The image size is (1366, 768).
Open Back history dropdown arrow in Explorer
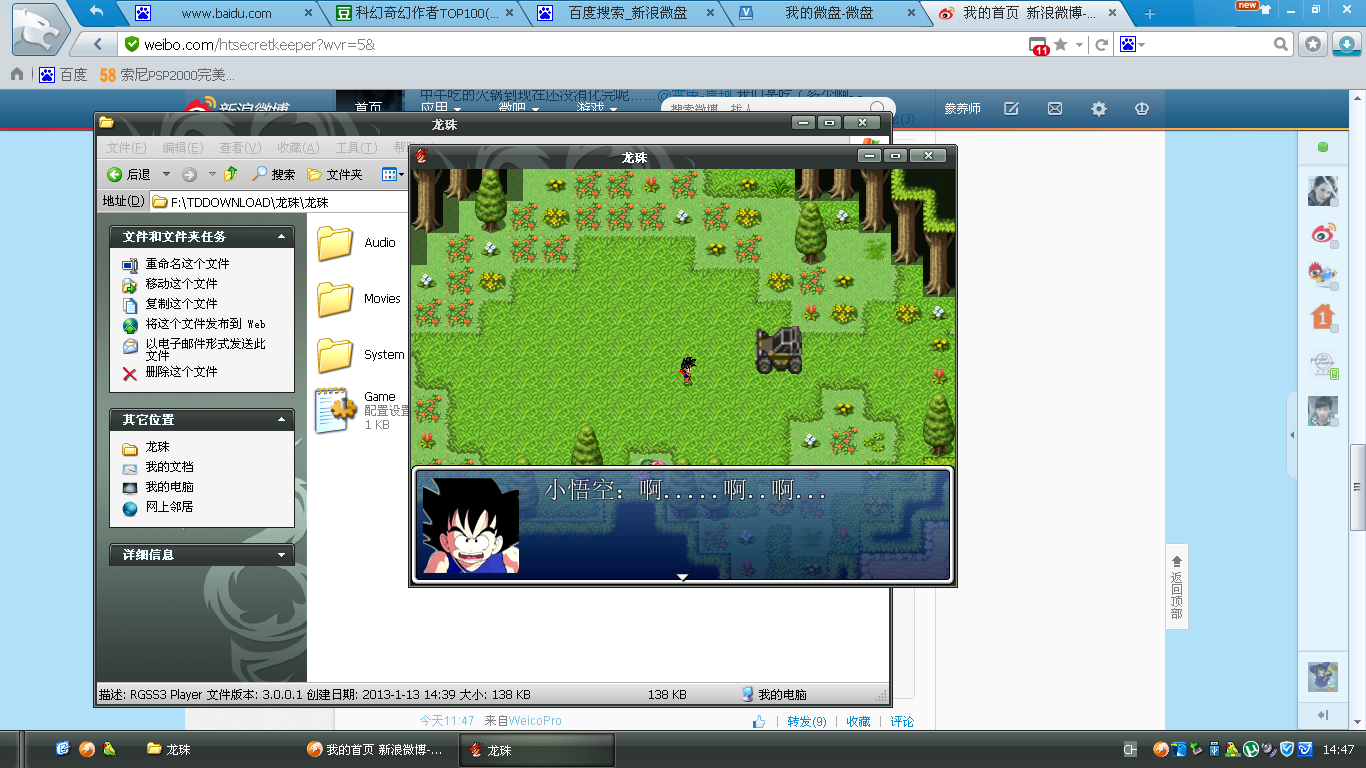click(167, 174)
